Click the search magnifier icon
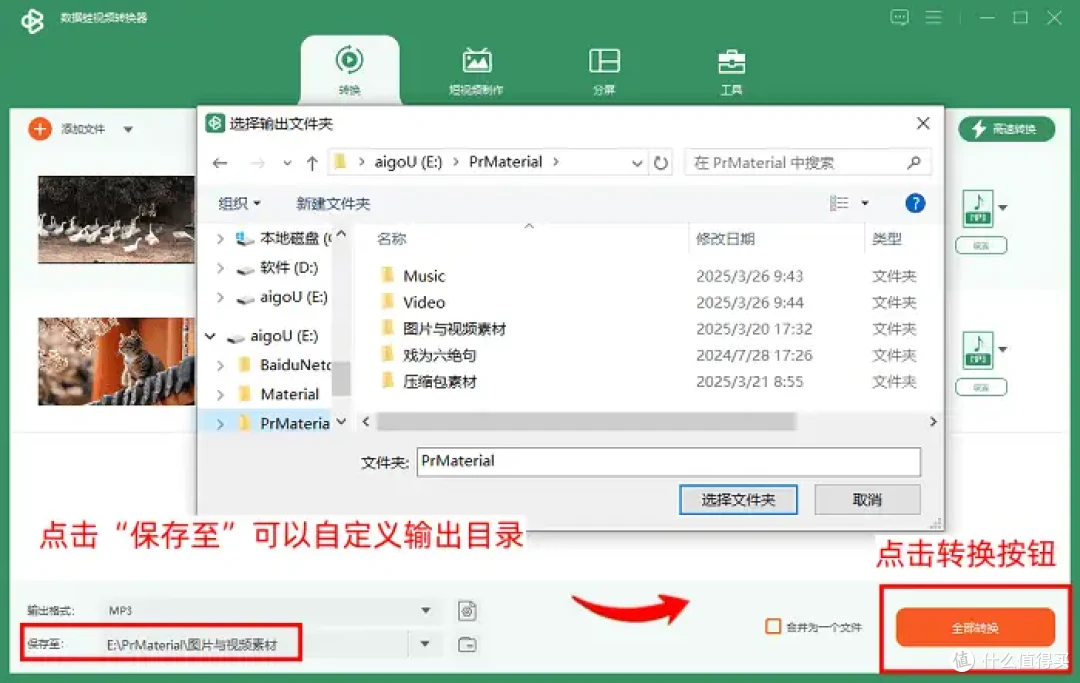This screenshot has width=1080, height=683. [x=914, y=162]
